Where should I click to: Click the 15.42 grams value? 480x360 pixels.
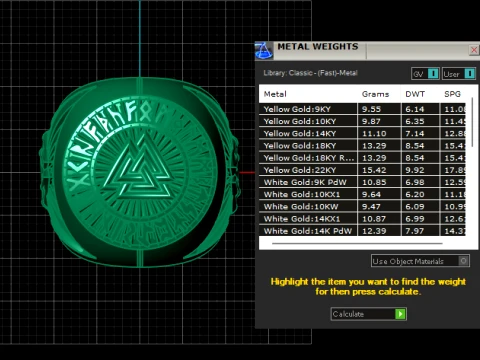coord(374,170)
